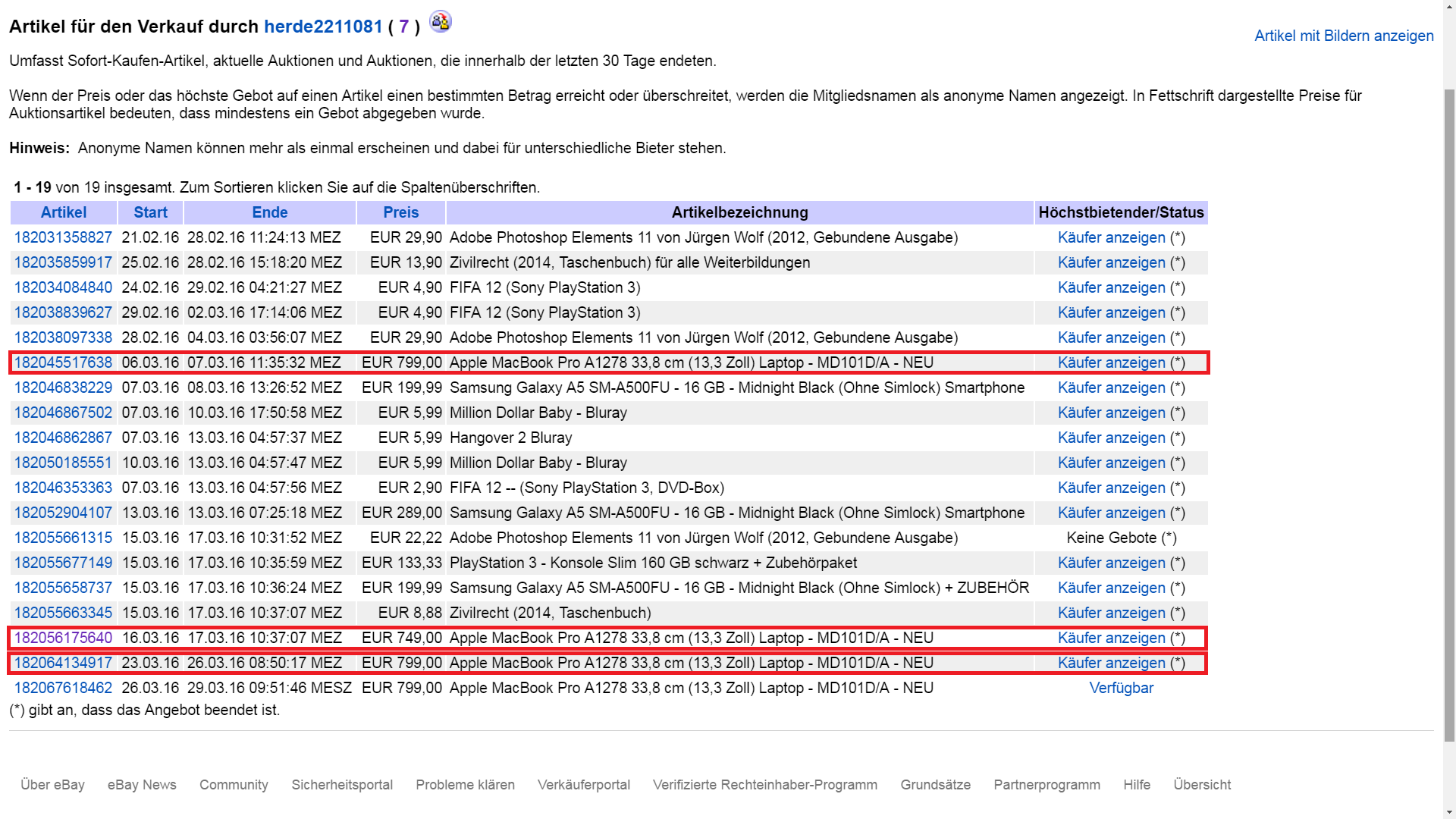
Task: Click price EUR 22,22
Action: 406,538
